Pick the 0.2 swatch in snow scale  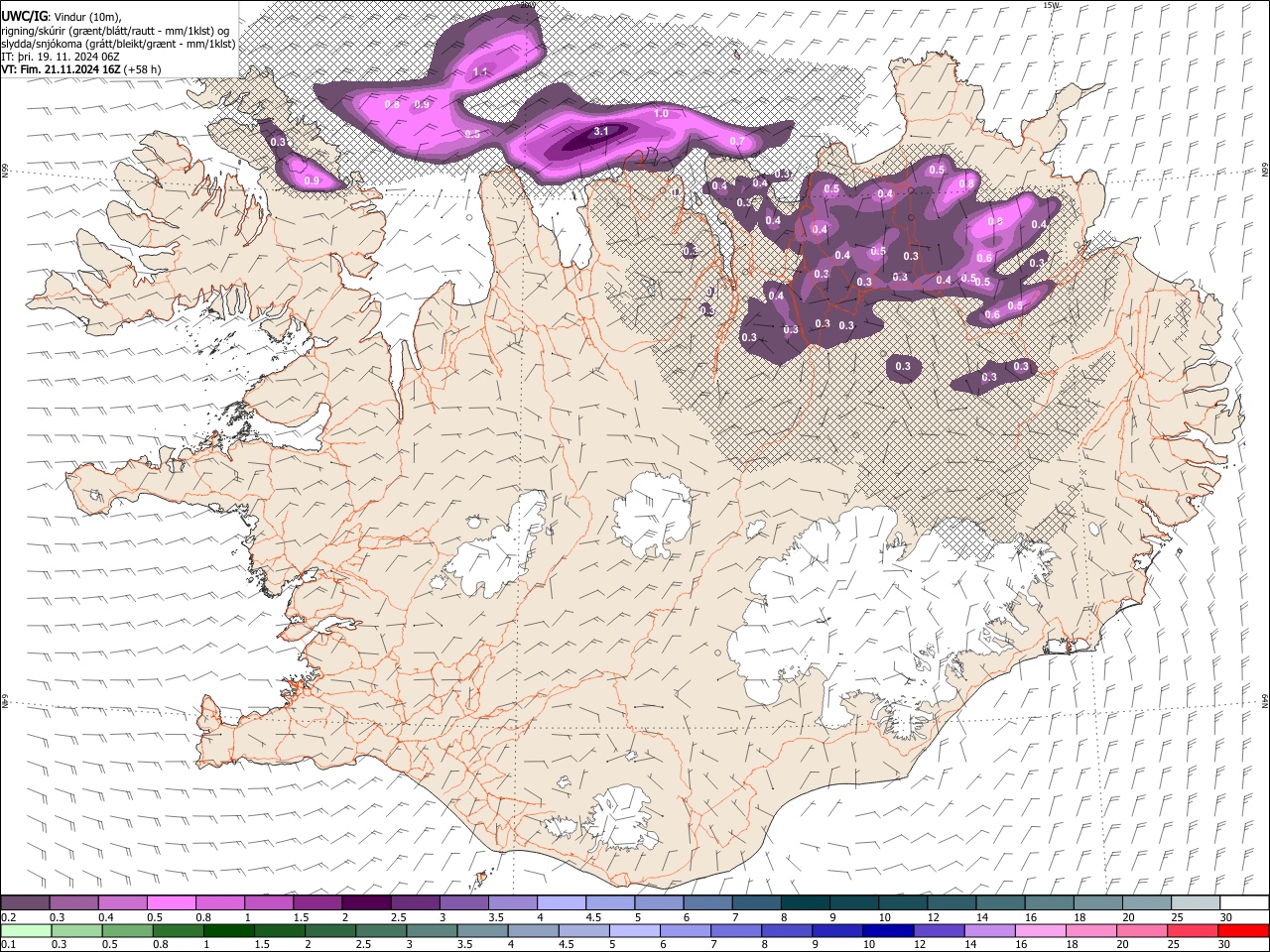25,902
